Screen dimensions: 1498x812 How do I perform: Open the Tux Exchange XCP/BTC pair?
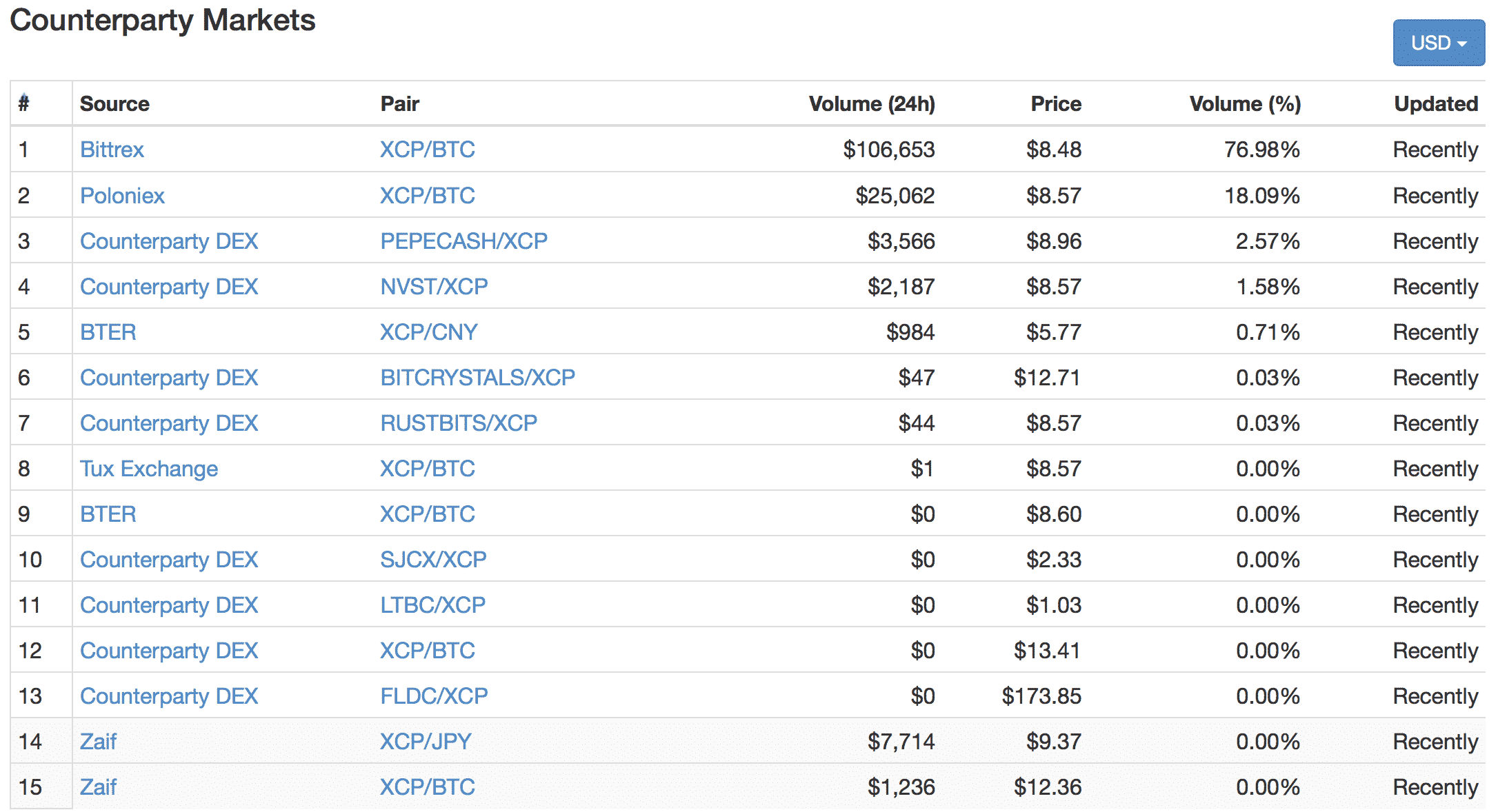(x=428, y=469)
